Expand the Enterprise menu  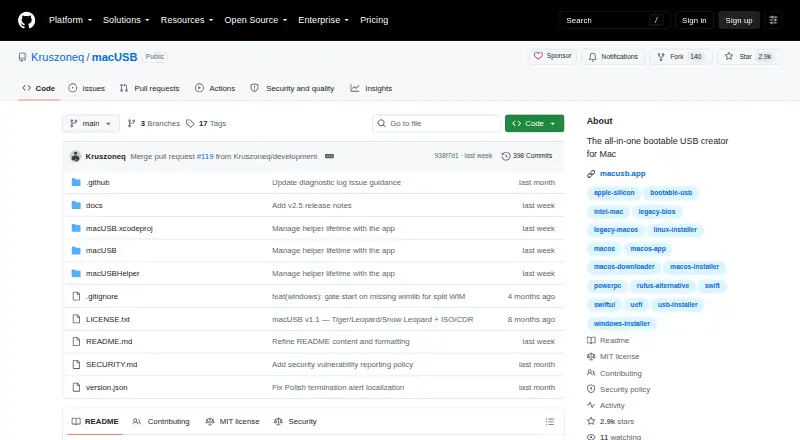point(323,20)
